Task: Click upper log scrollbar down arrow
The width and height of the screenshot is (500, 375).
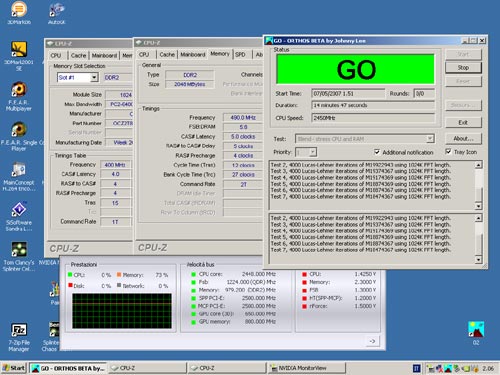Action: point(478,206)
